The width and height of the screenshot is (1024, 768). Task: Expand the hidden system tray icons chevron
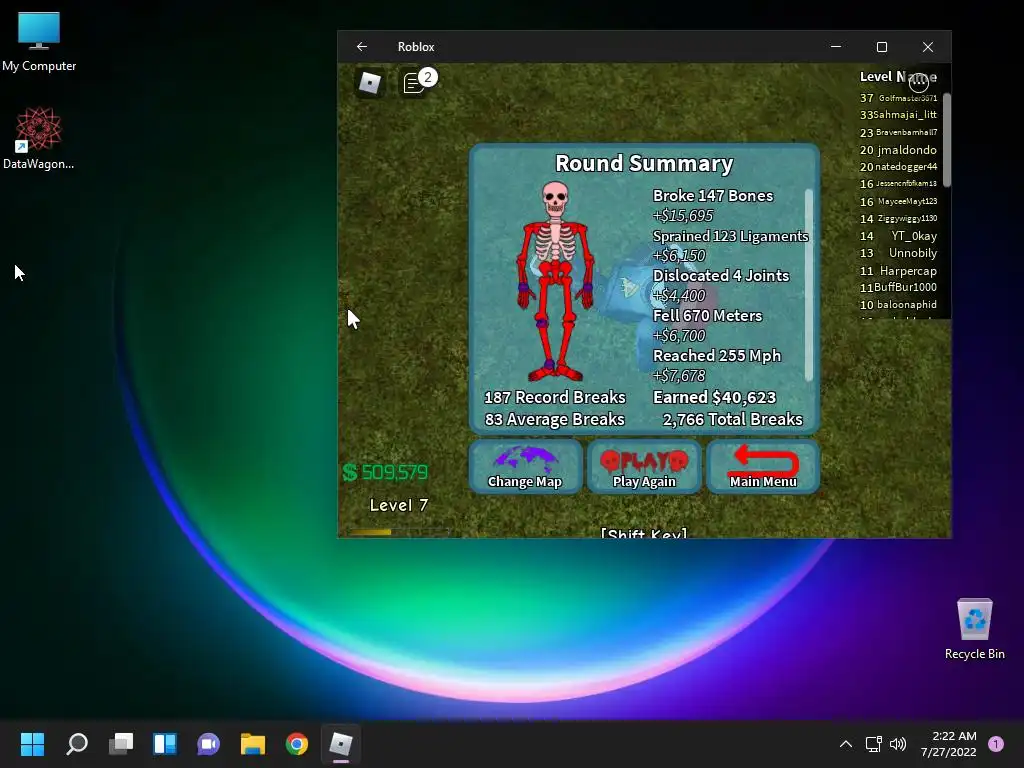(x=846, y=744)
